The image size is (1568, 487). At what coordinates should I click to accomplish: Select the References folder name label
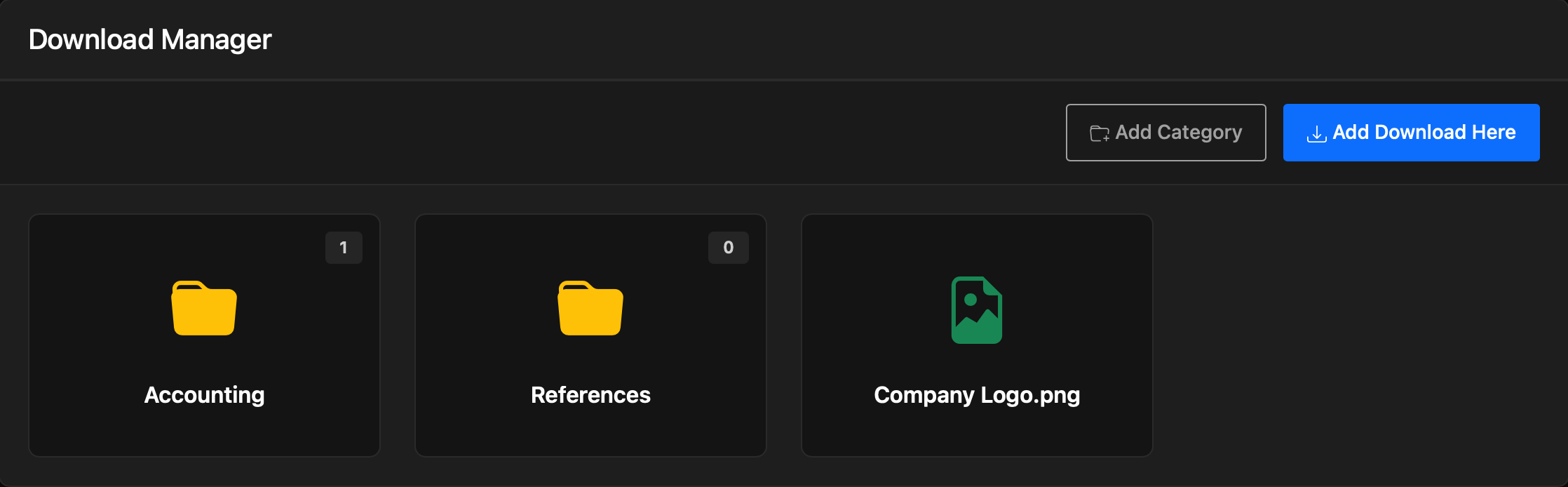click(x=590, y=395)
